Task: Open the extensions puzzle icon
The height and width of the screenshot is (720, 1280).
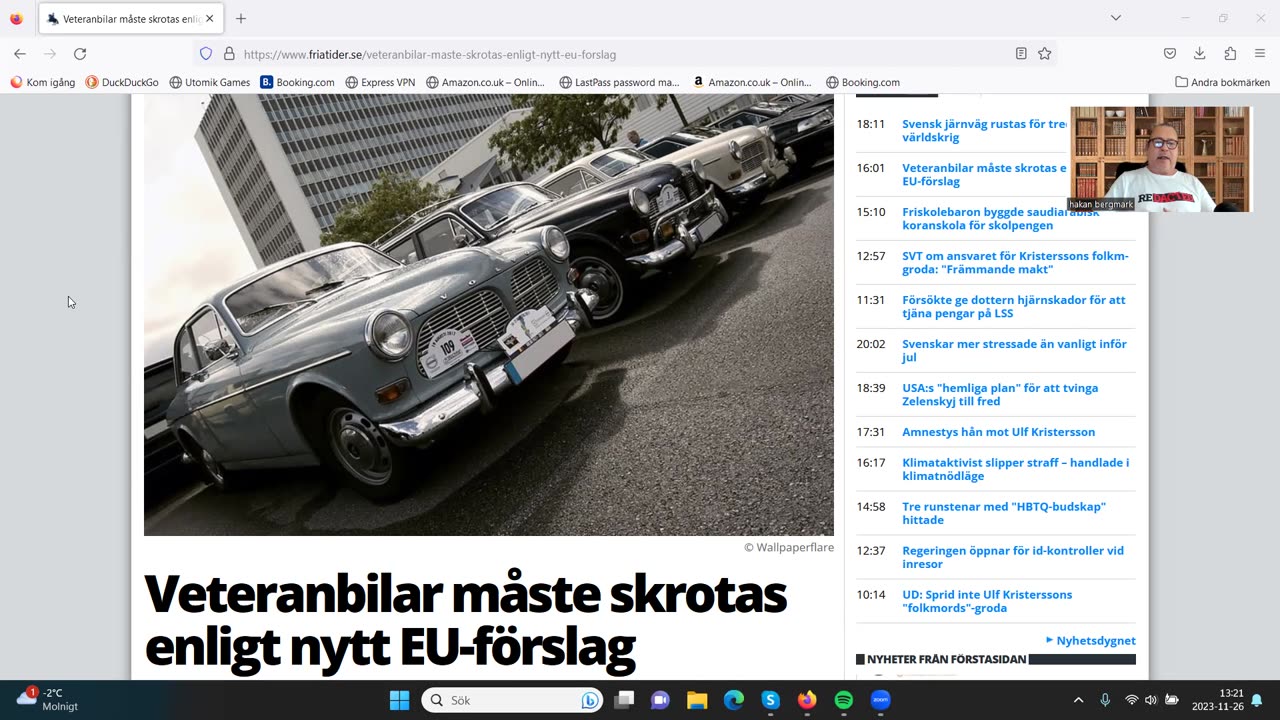Action: pyautogui.click(x=1230, y=54)
